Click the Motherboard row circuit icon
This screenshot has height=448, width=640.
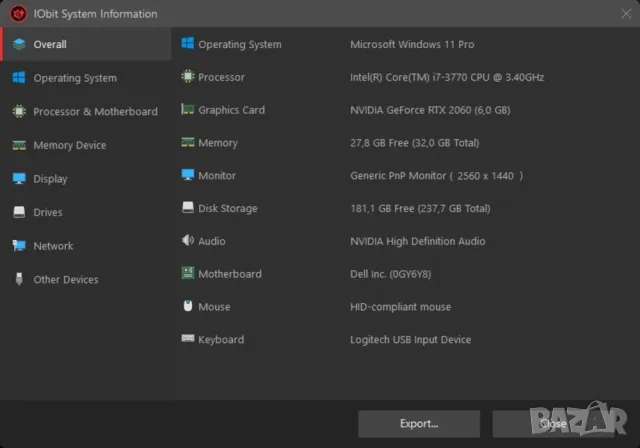[x=188, y=273]
